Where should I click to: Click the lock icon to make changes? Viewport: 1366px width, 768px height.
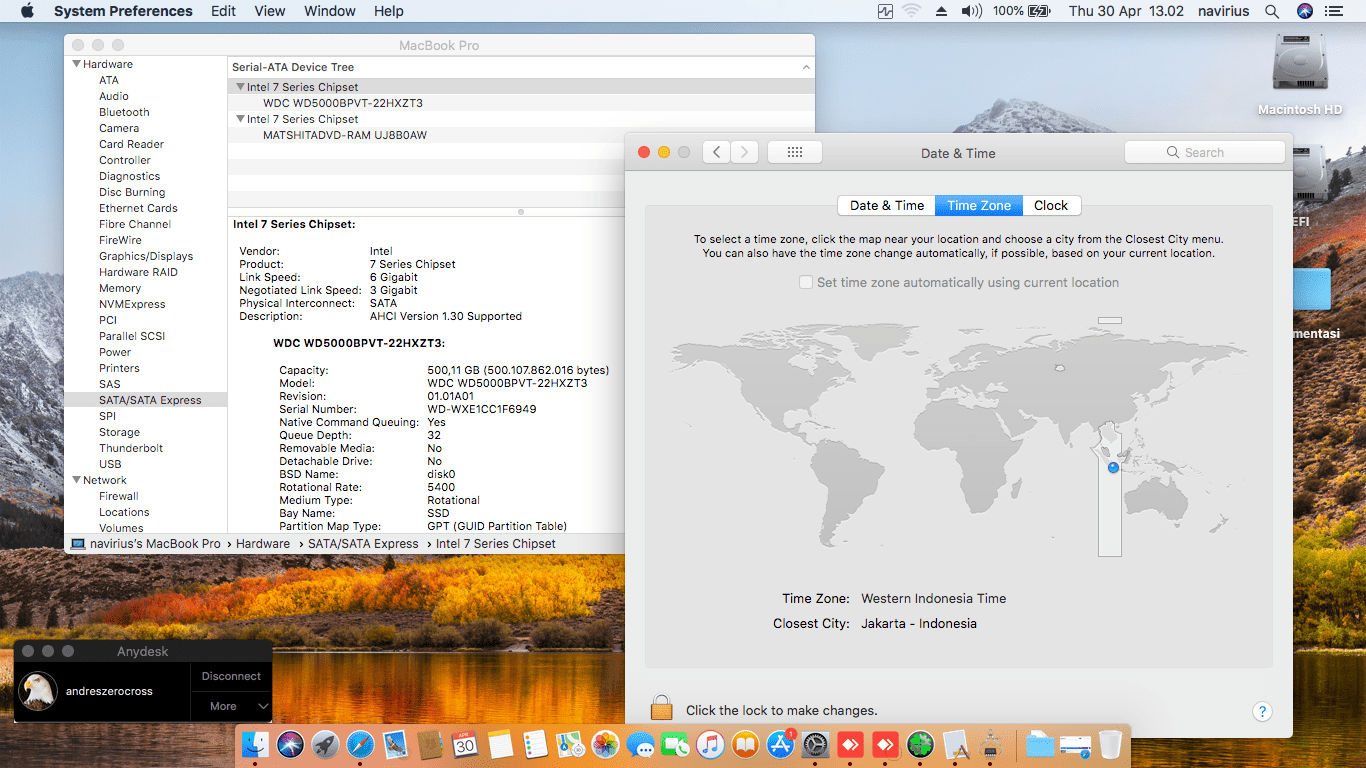click(x=661, y=708)
